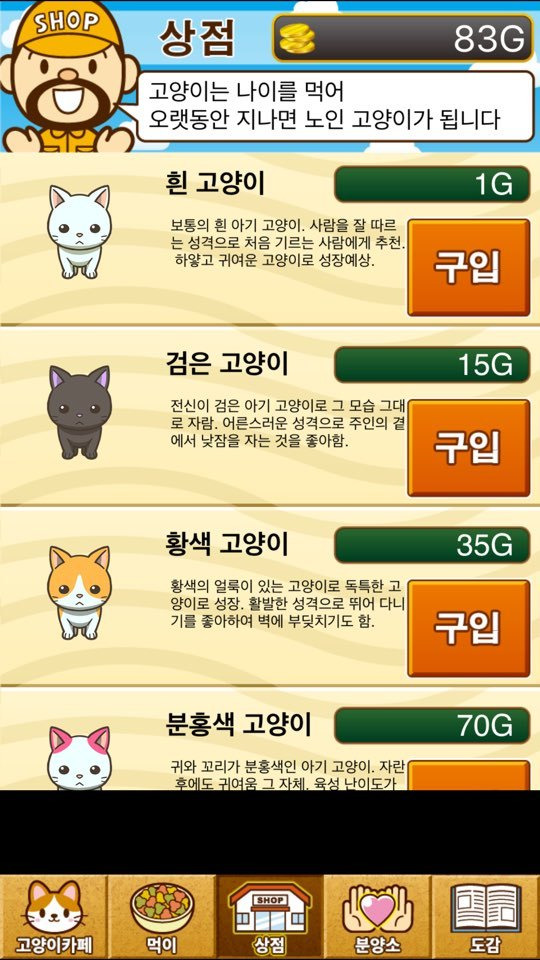Switch to the 상점 shop tab
This screenshot has width=540, height=960.
[x=270, y=917]
